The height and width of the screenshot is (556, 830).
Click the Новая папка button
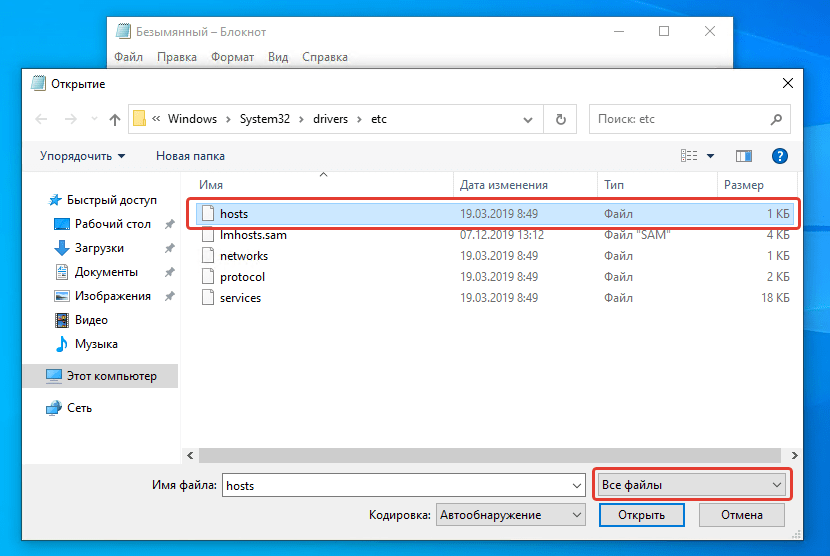tap(190, 156)
